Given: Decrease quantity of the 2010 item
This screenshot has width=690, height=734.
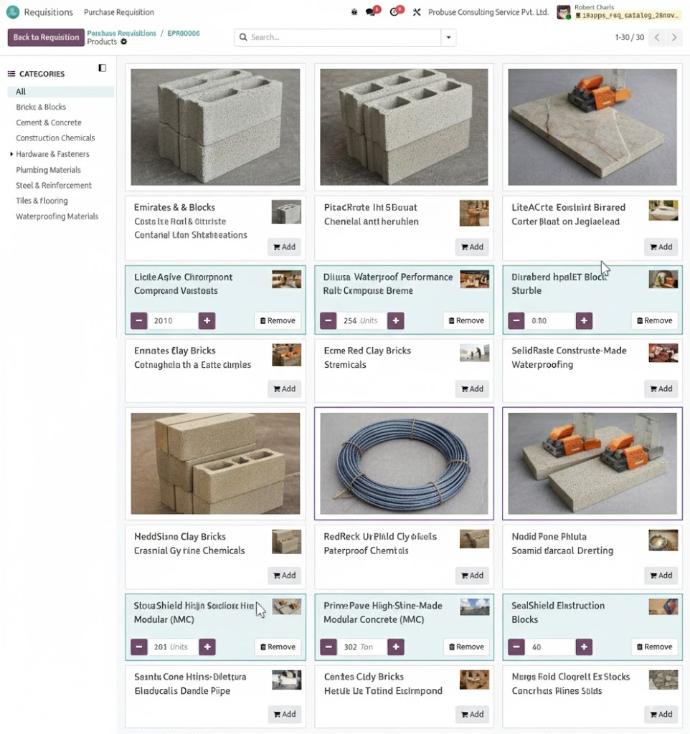Looking at the screenshot, I should (139, 321).
